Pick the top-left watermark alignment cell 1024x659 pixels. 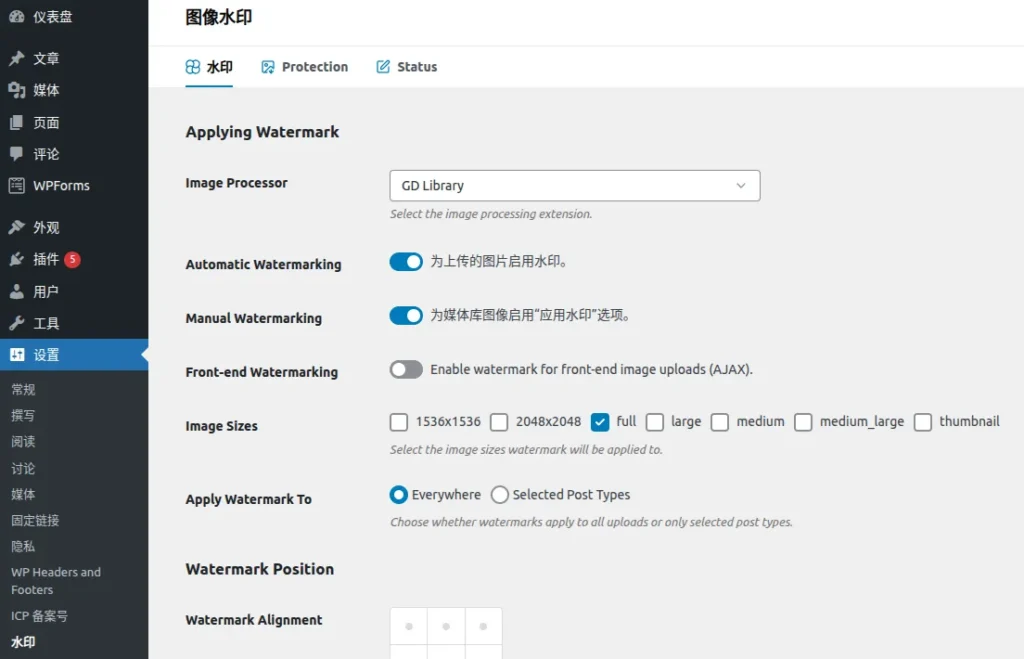(408, 625)
